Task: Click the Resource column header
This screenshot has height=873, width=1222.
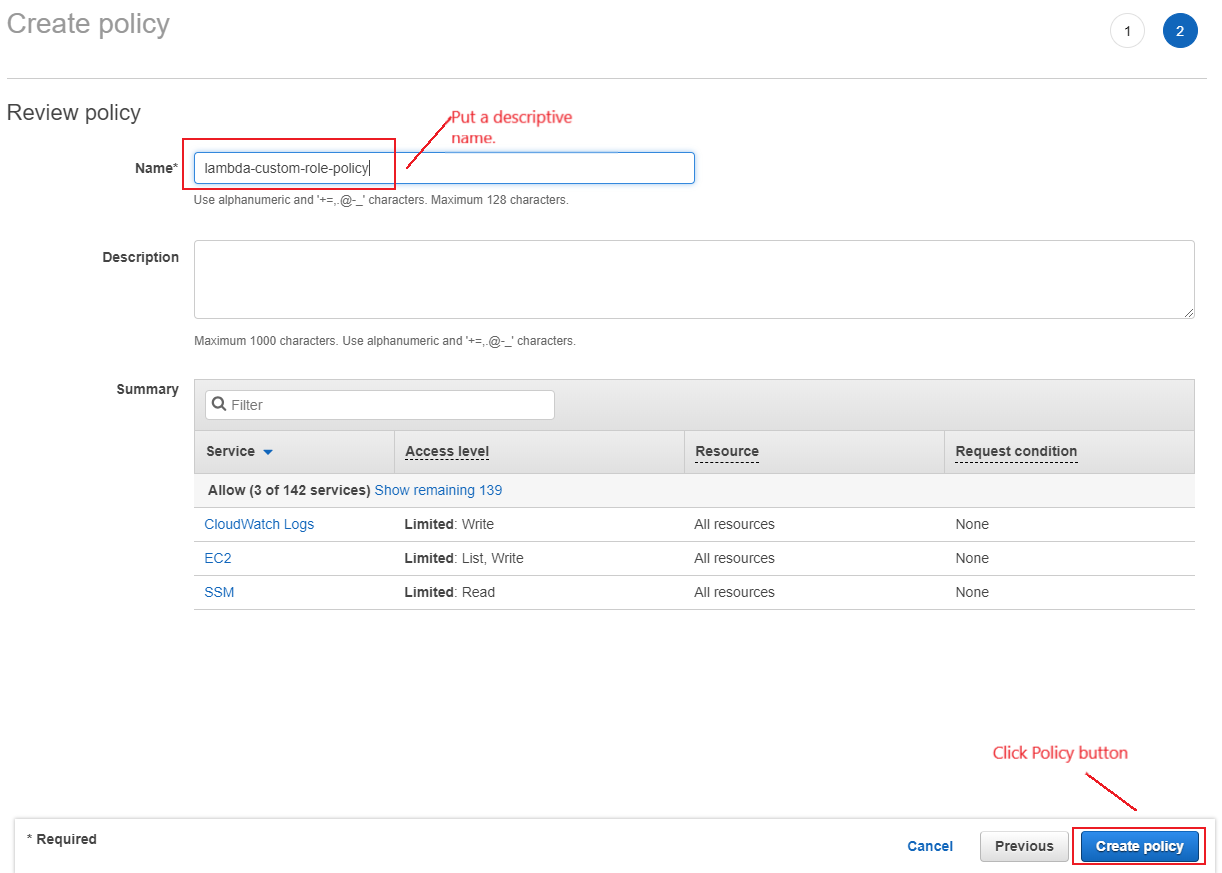Action: coord(726,451)
